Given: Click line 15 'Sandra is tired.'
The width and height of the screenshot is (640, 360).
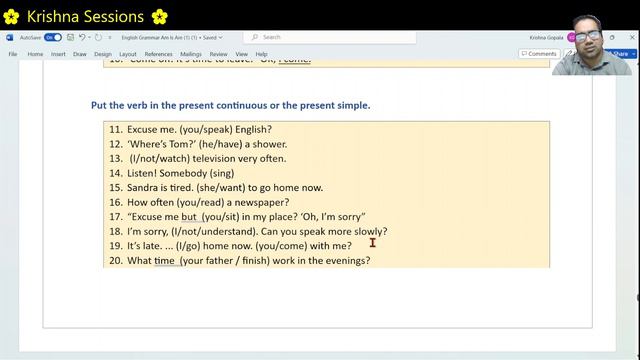Looking at the screenshot, I should tap(160, 188).
